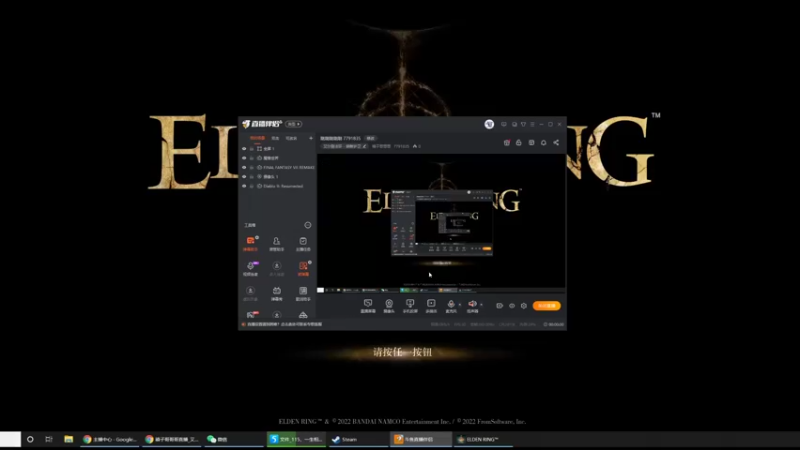This screenshot has height=450, width=800.
Task: Click the share icon in room header
Action: click(556, 143)
